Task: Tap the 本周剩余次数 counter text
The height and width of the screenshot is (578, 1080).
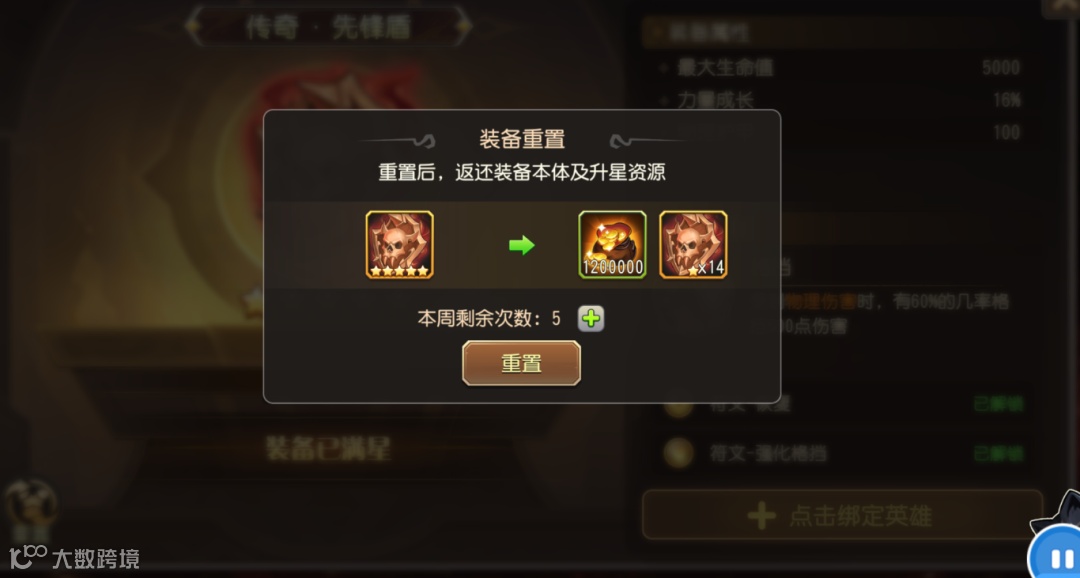Action: pyautogui.click(x=488, y=318)
